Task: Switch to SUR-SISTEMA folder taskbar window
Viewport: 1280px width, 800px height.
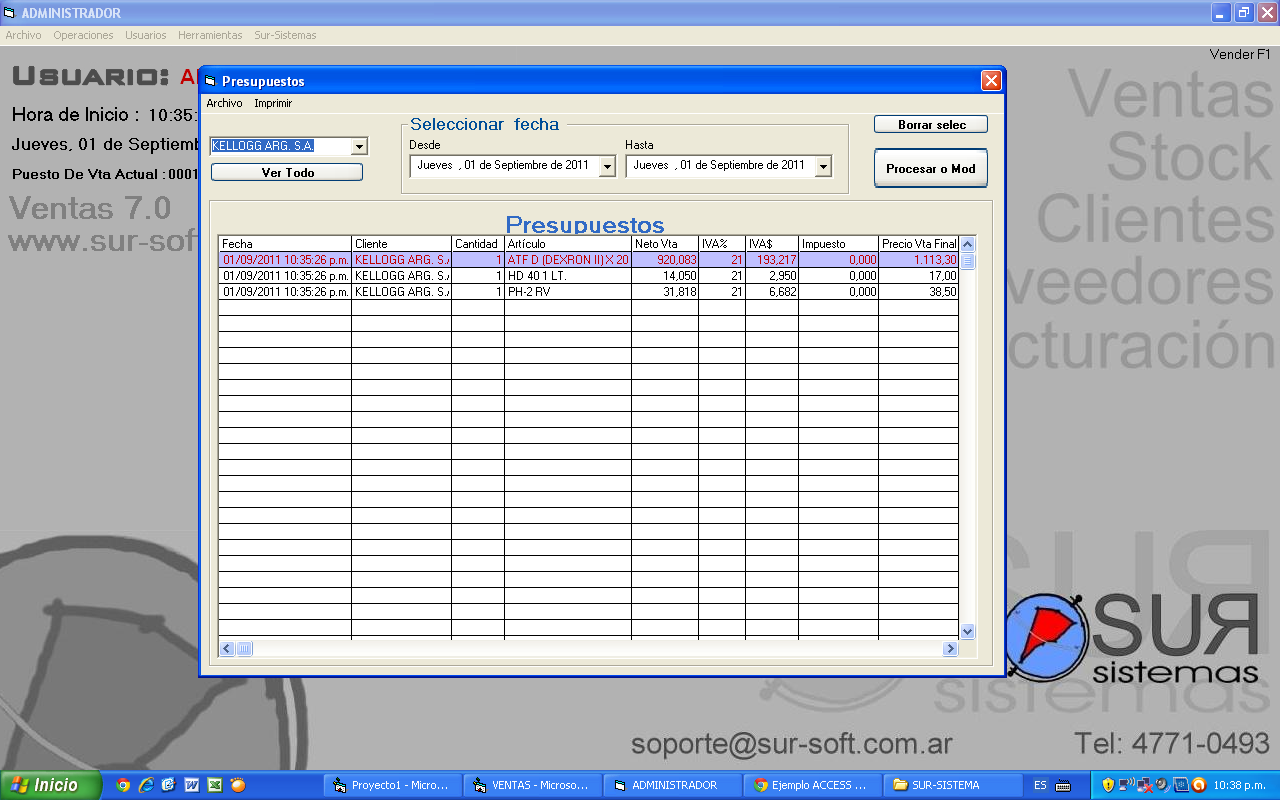Action: [x=954, y=785]
